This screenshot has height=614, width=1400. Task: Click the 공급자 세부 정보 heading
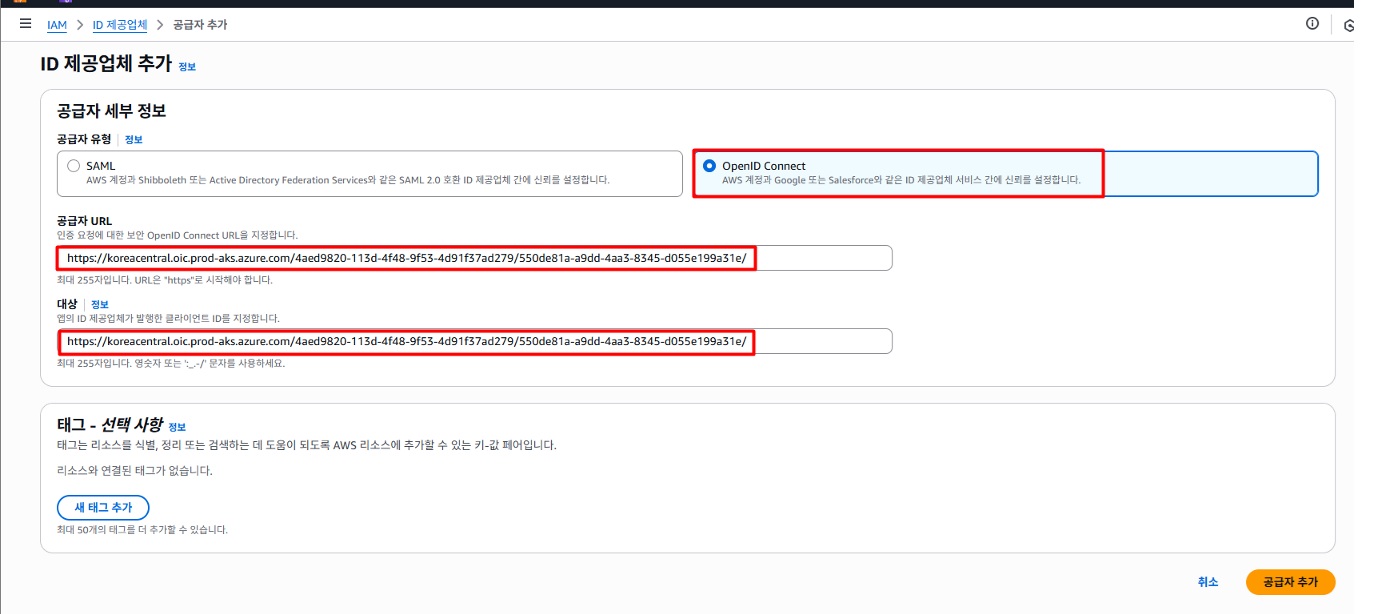(x=111, y=111)
